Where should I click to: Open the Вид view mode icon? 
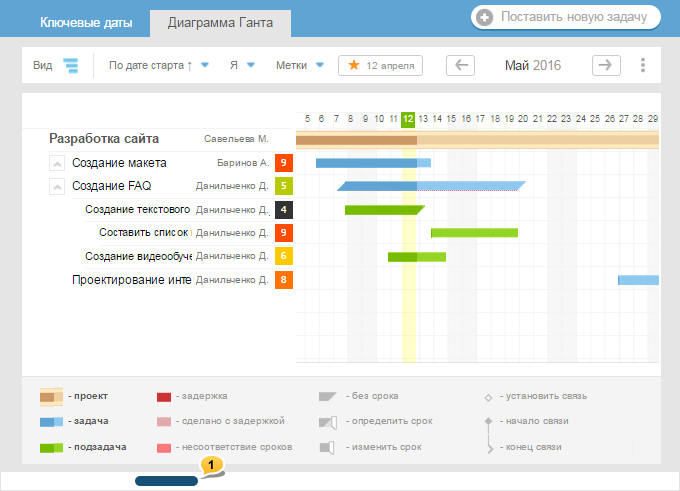coord(71,66)
